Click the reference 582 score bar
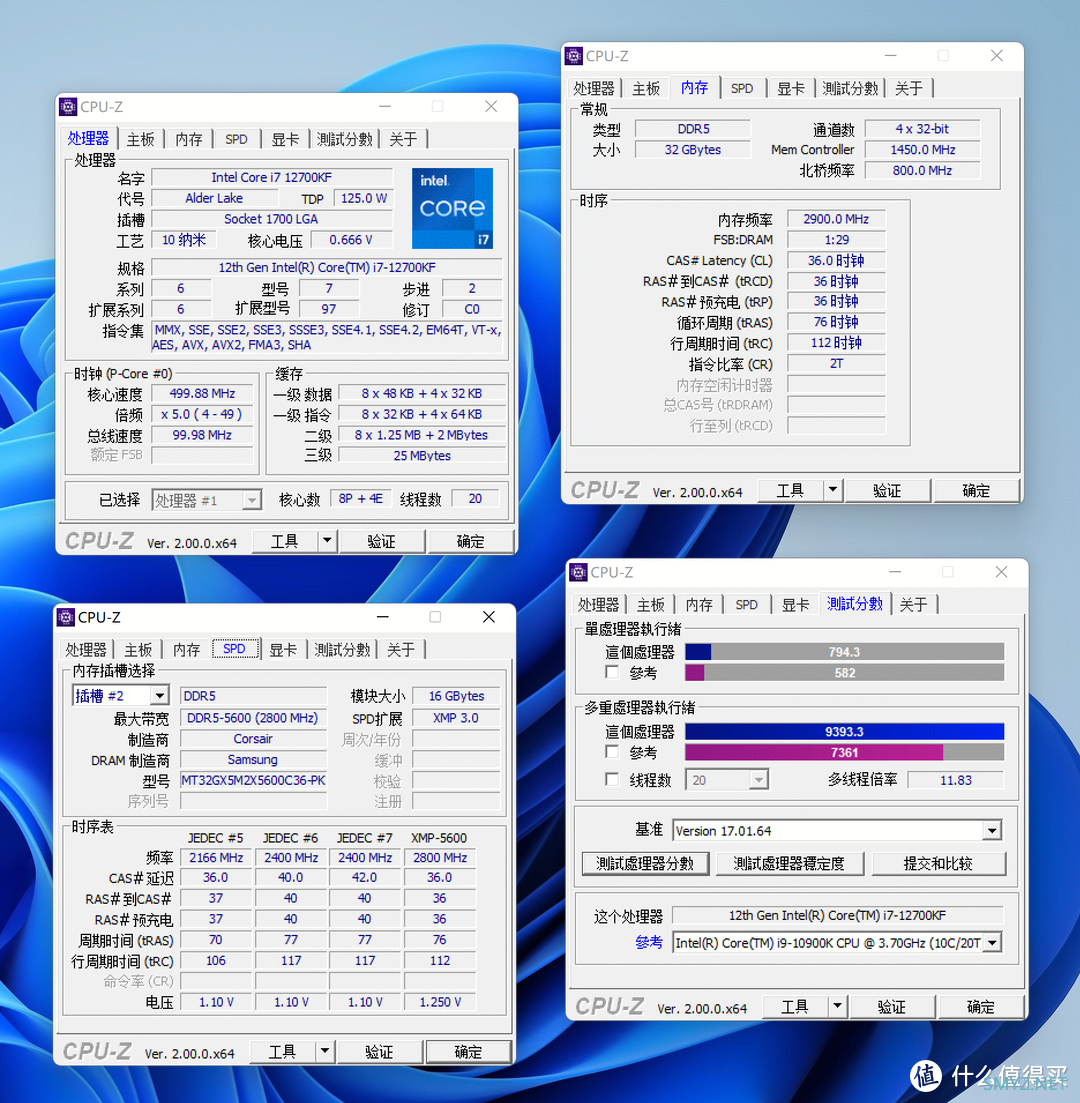Screen dimensions: 1080x1103 click(x=844, y=673)
